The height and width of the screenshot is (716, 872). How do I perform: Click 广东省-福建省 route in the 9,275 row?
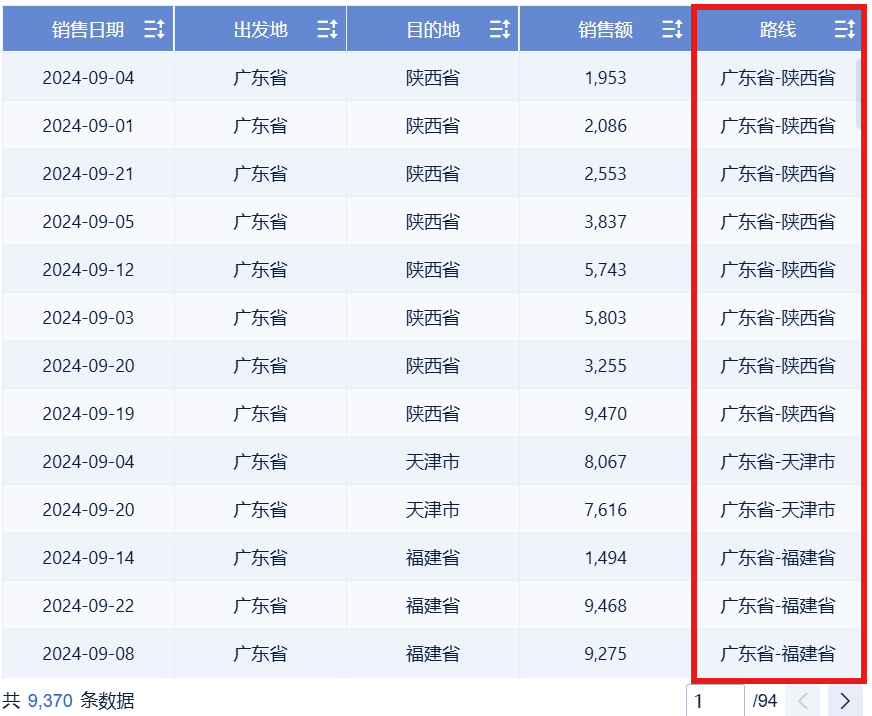click(777, 654)
